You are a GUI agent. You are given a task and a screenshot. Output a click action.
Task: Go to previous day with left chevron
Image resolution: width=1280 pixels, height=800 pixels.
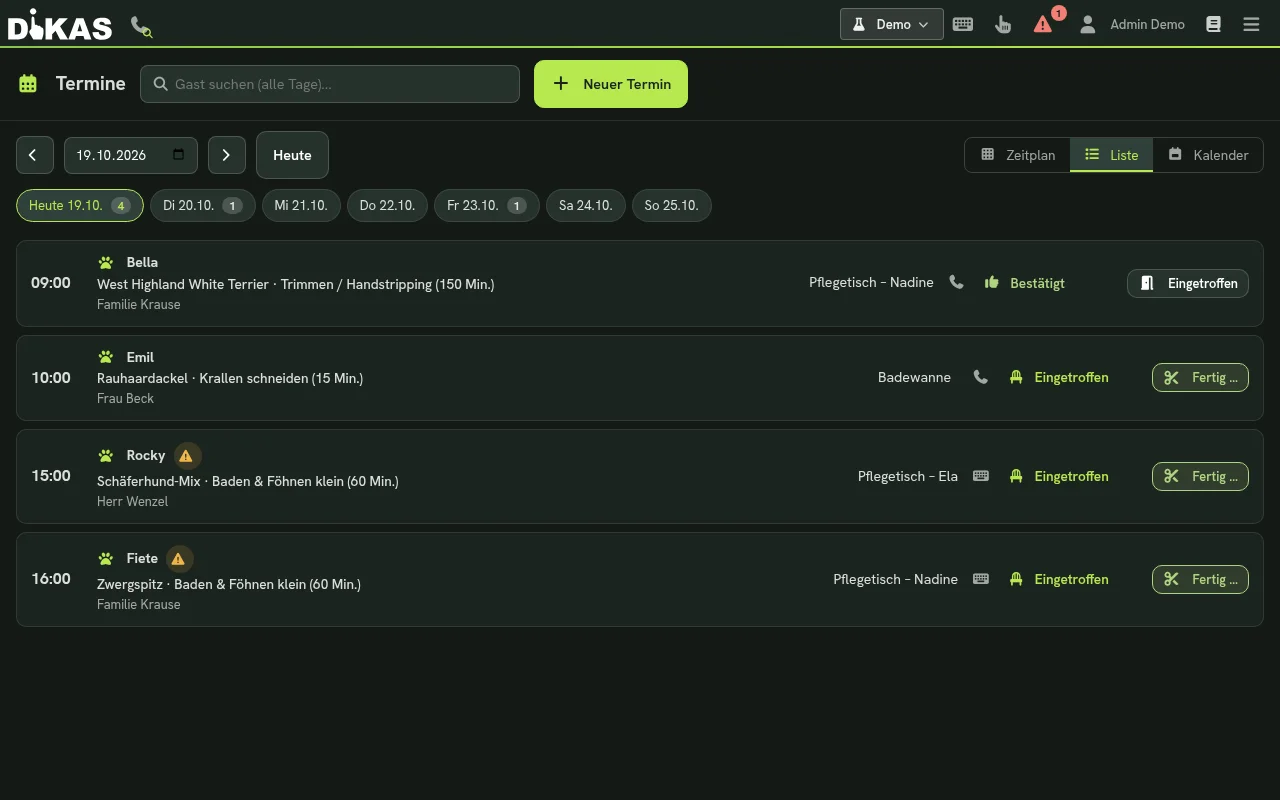(34, 155)
